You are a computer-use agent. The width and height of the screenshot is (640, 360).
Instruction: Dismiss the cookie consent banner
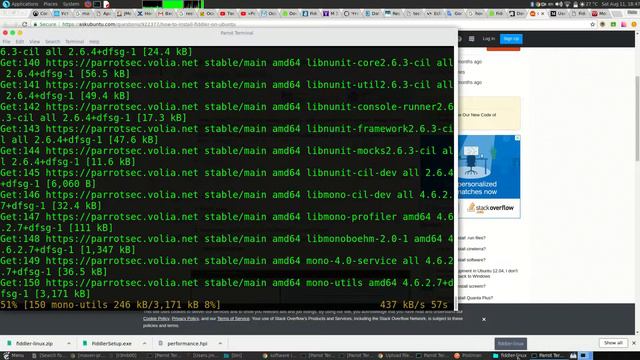point(484,319)
